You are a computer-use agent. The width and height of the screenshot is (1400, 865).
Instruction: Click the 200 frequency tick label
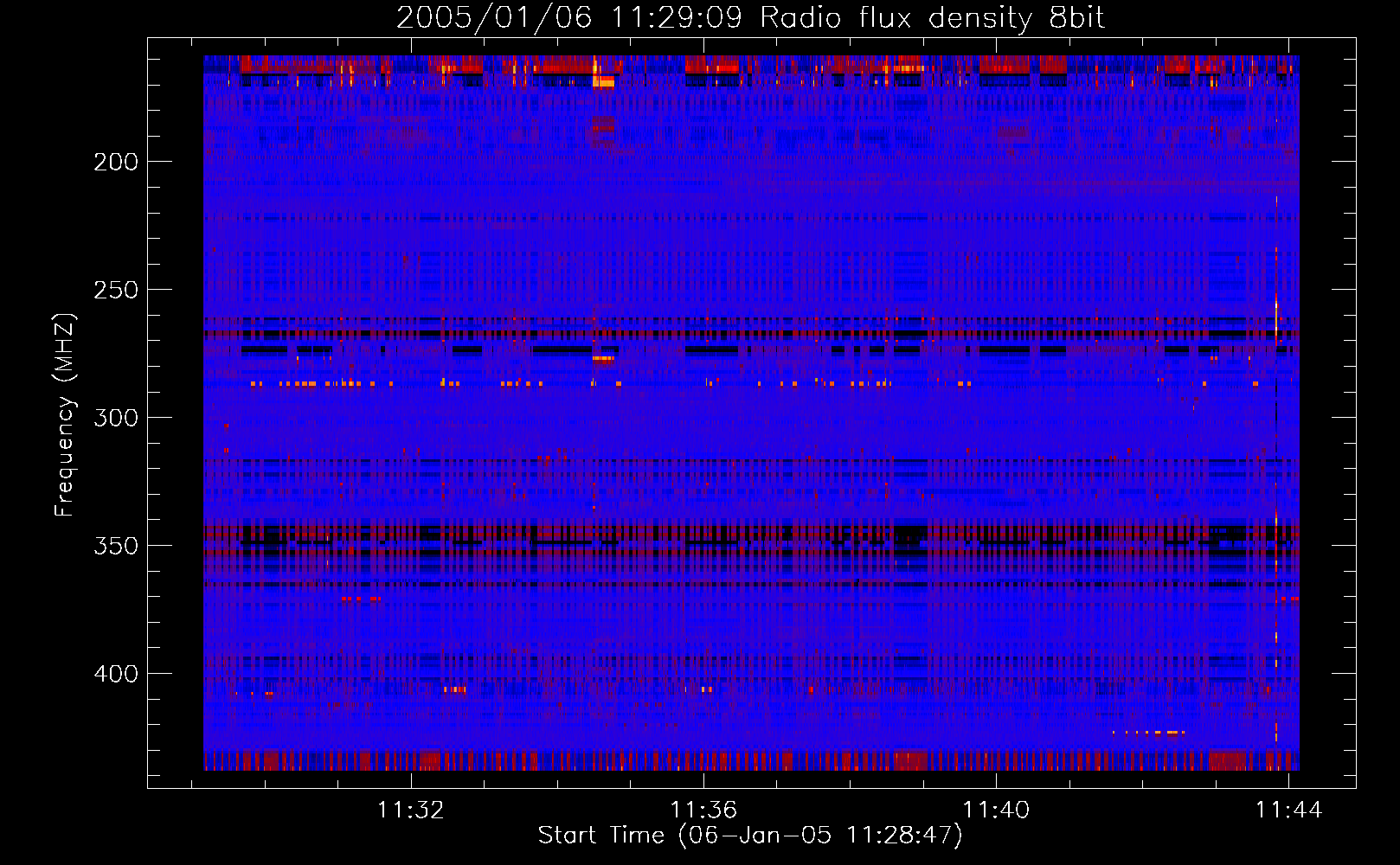[x=116, y=162]
